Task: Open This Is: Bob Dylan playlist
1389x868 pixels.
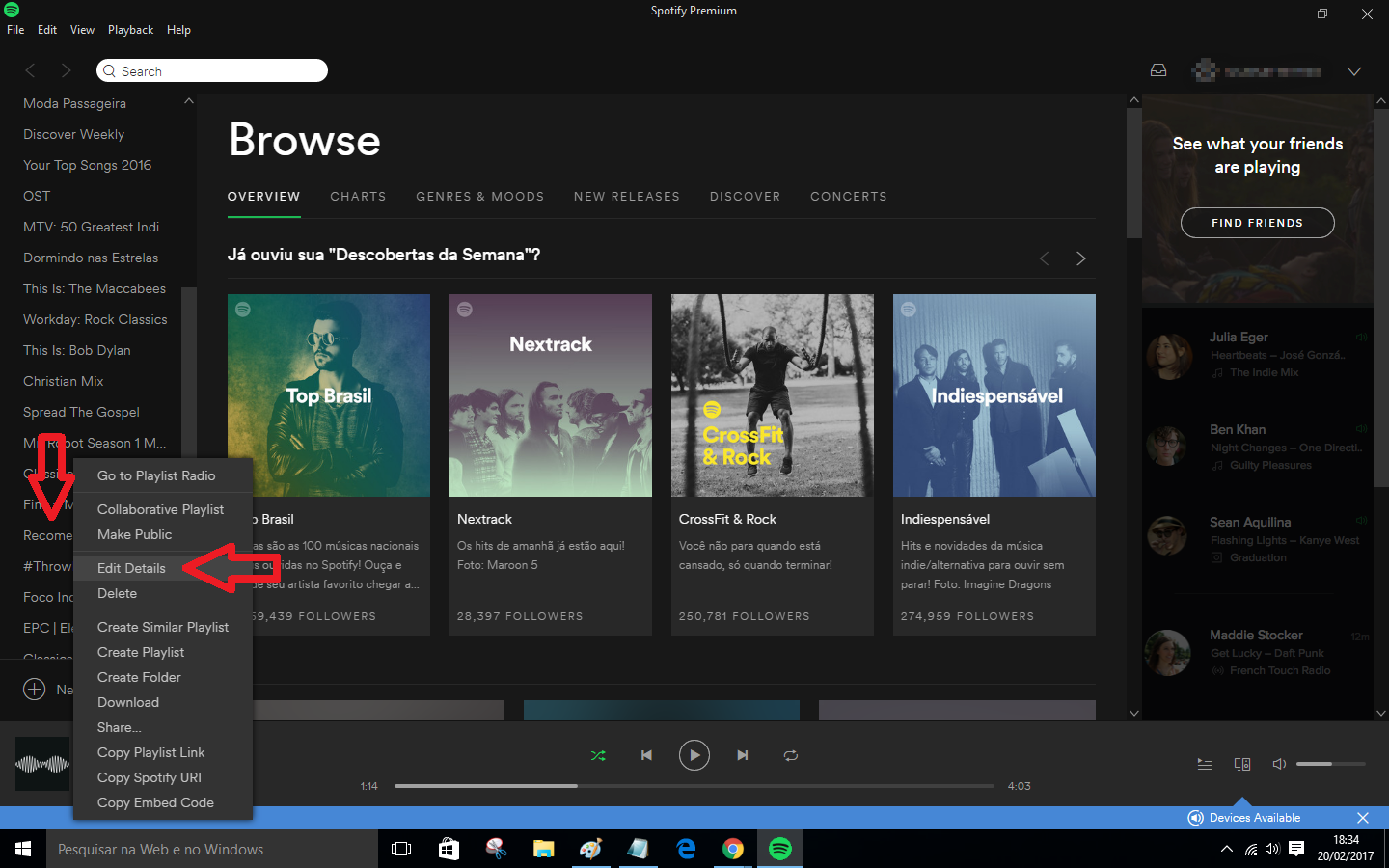Action: [77, 350]
